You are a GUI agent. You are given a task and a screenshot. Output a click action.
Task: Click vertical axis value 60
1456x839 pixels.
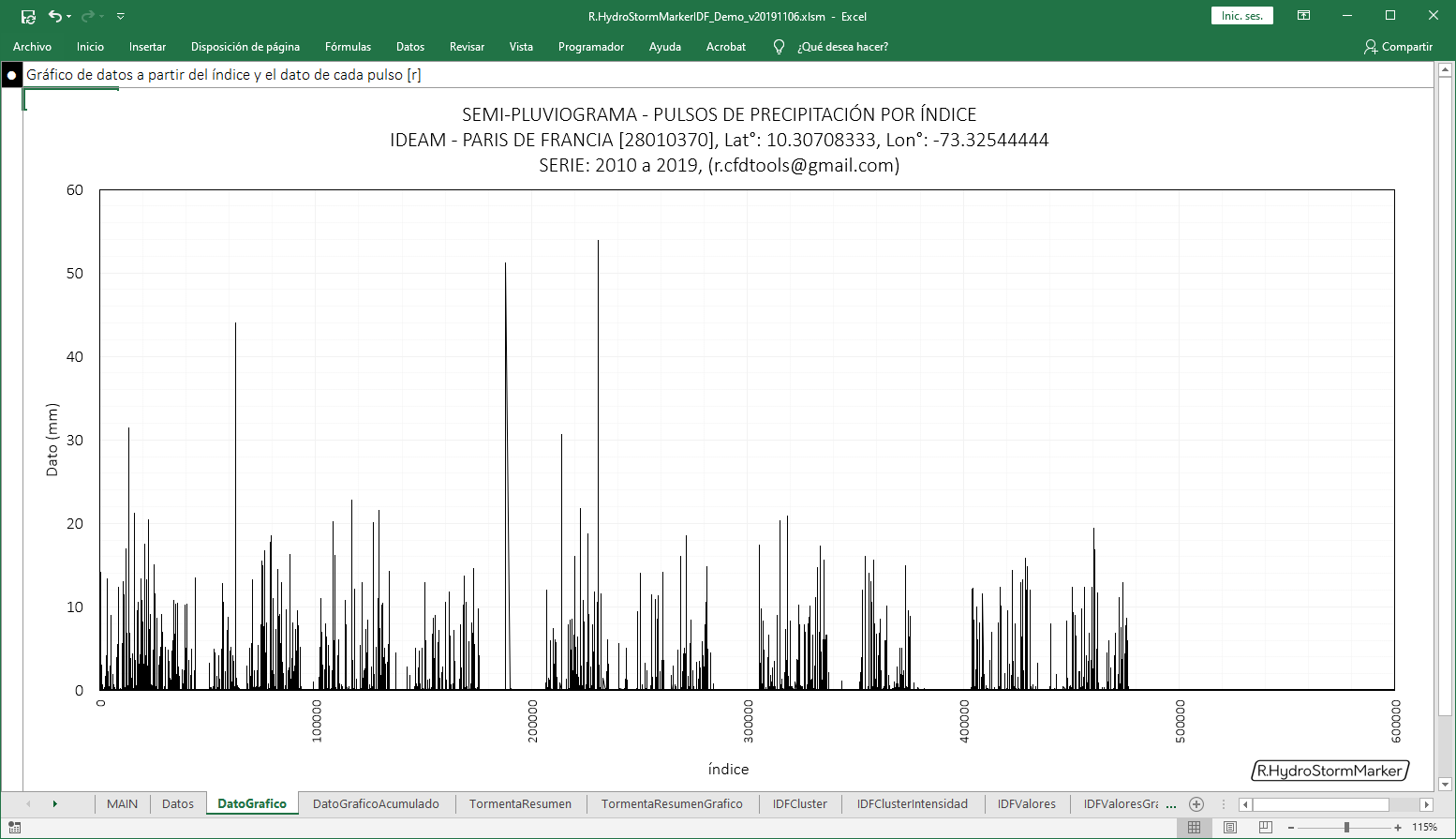75,190
